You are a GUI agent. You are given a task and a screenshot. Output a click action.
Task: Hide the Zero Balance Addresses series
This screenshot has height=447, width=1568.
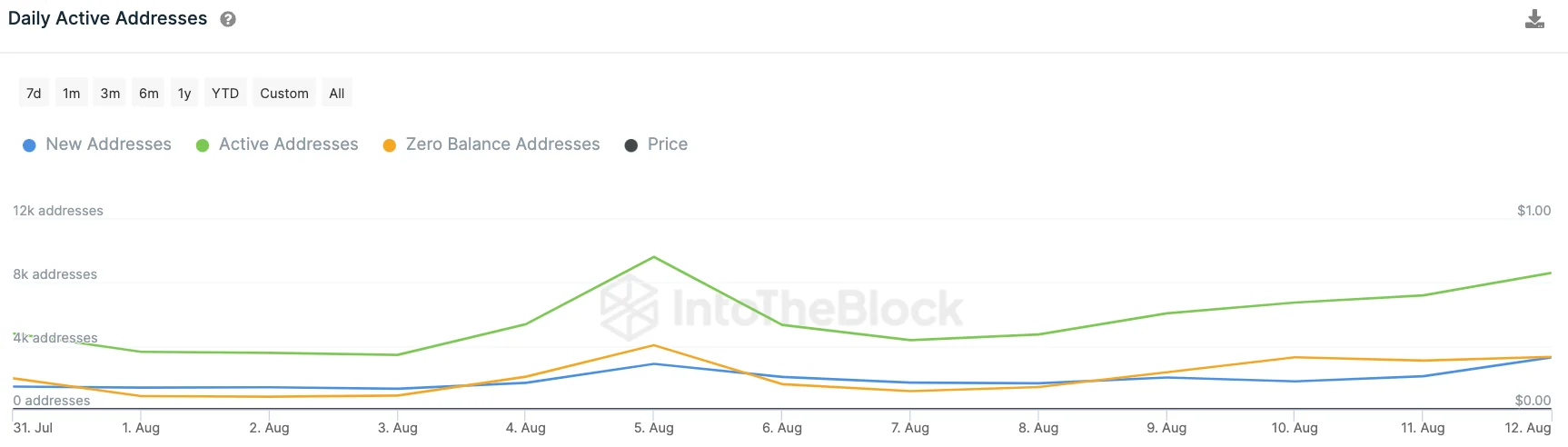502,144
